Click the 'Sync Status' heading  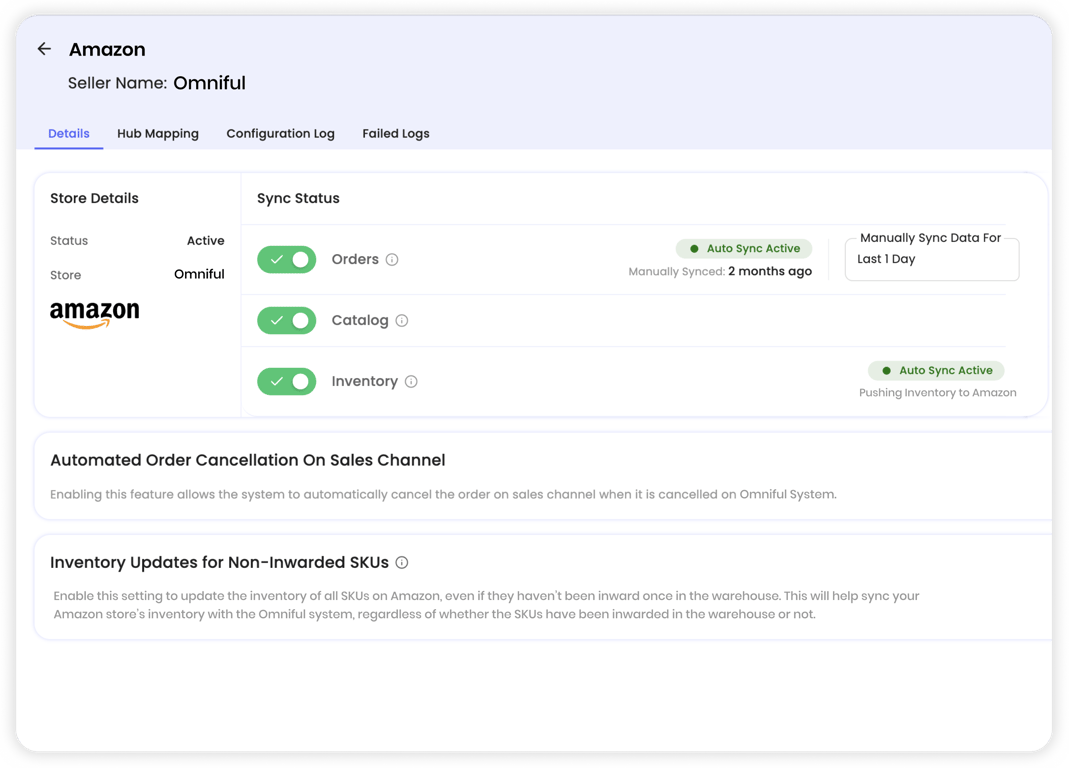(x=298, y=198)
